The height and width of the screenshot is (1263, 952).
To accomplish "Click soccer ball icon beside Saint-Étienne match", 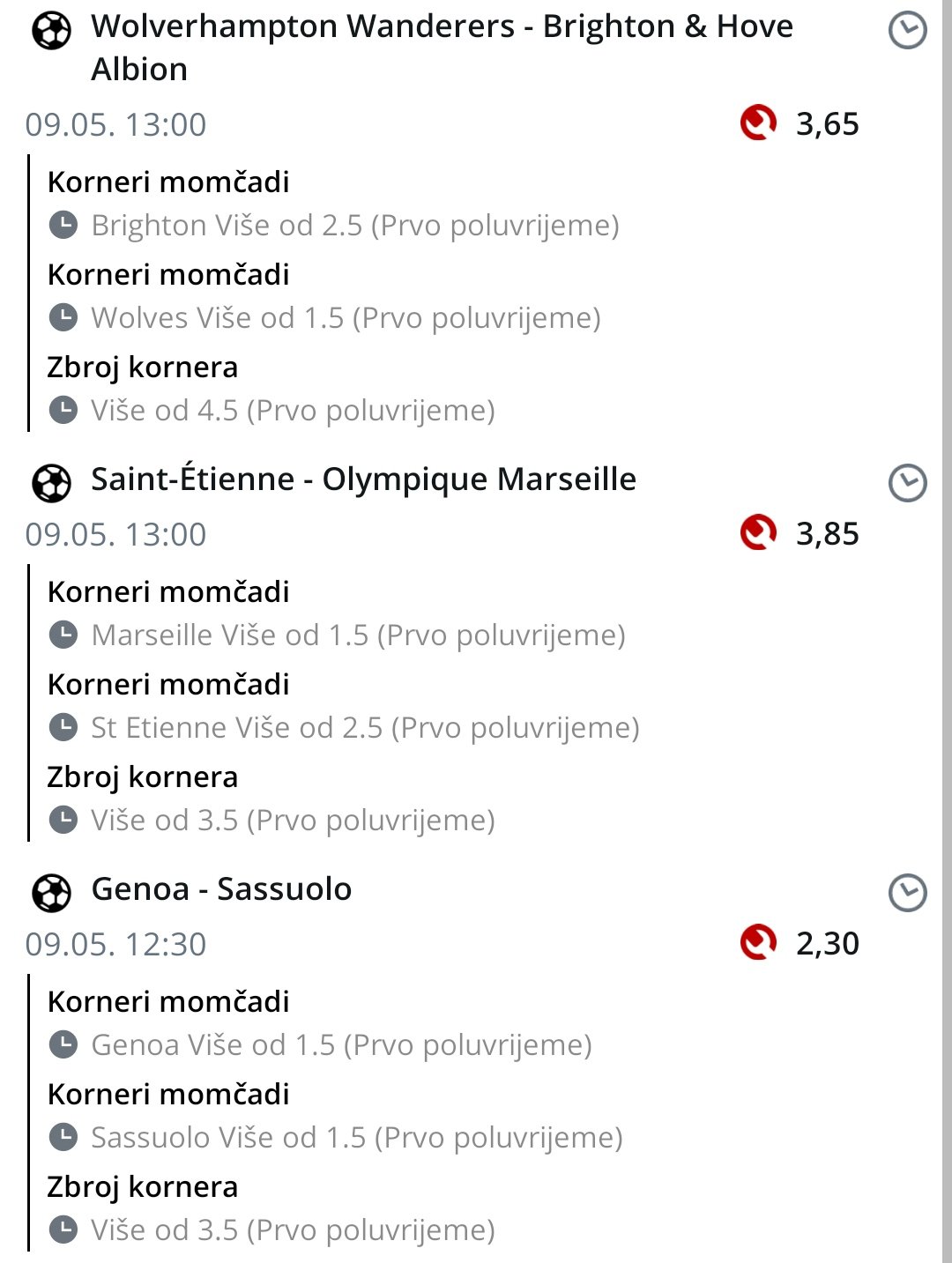I will pos(51,484).
